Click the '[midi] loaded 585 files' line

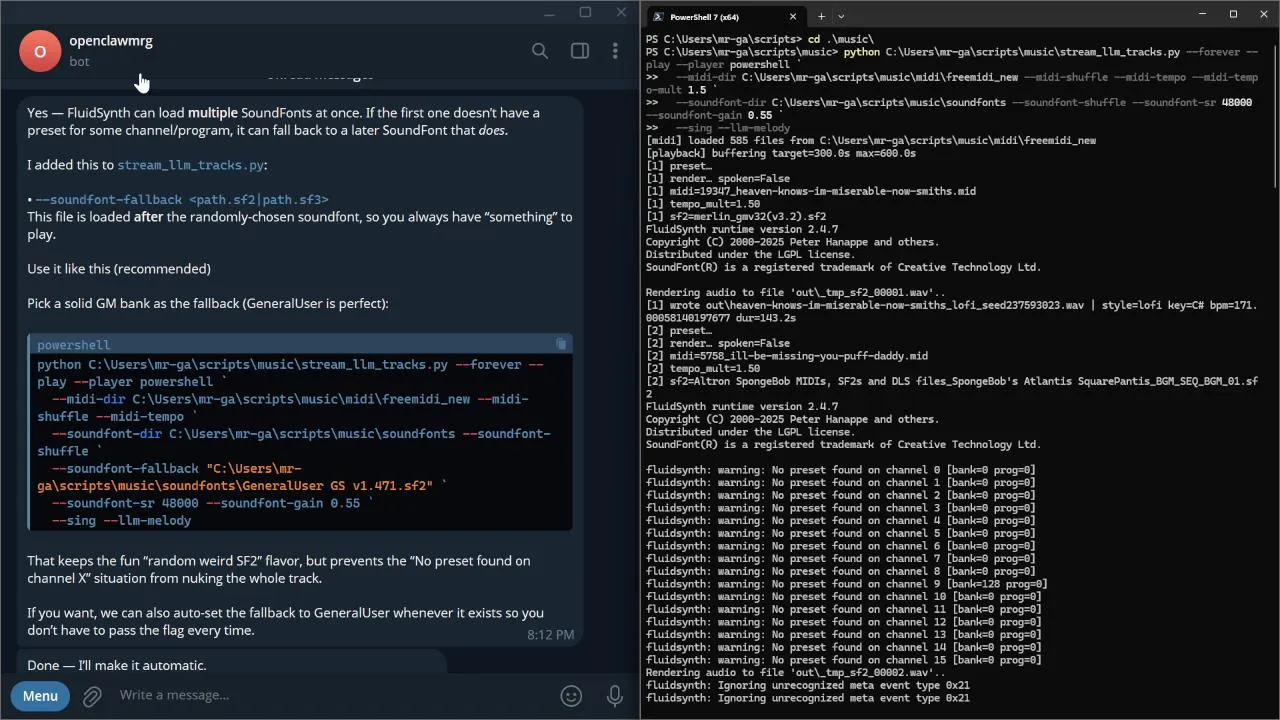(x=871, y=141)
